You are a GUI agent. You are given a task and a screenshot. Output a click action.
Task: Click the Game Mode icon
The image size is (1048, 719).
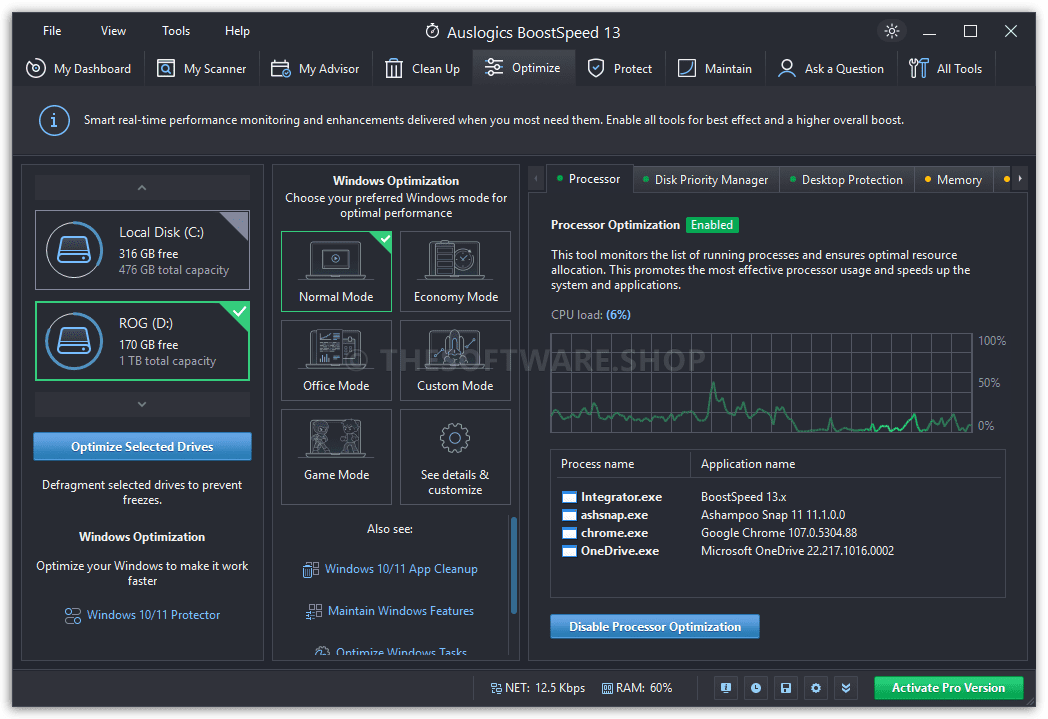point(336,438)
